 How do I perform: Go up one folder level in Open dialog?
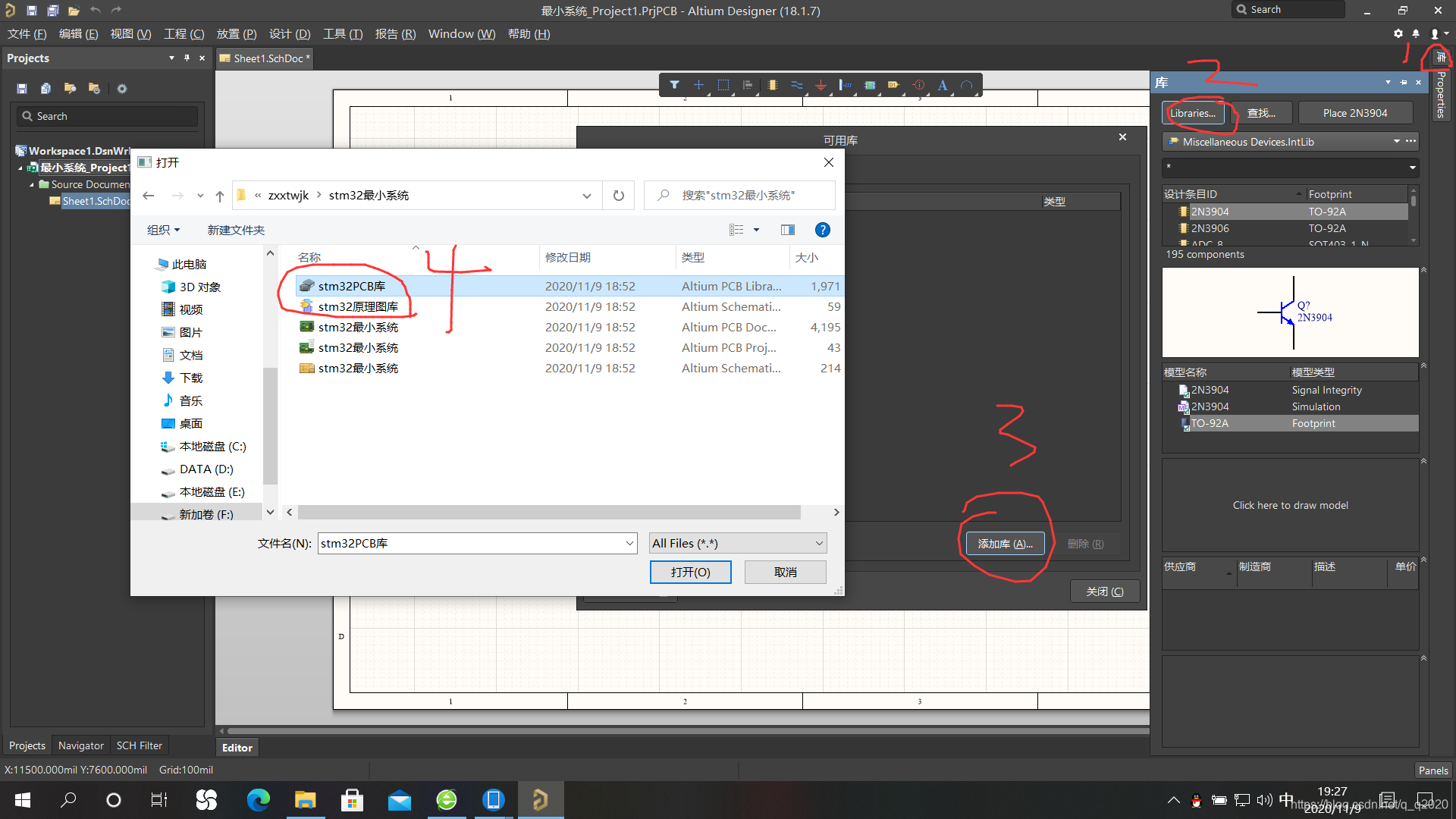tap(220, 196)
